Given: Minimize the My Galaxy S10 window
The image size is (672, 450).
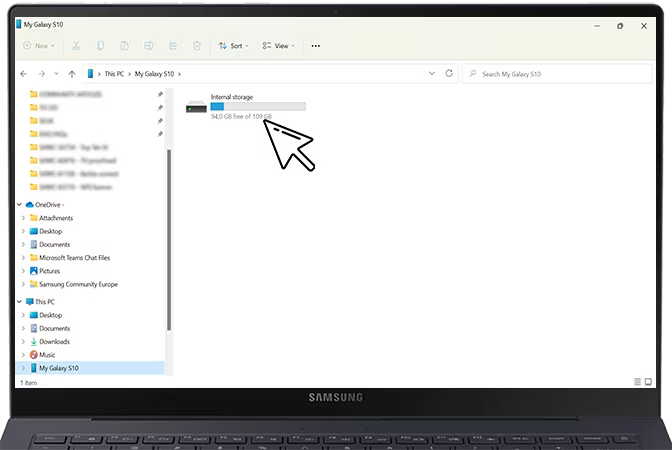Looking at the screenshot, I should 597,26.
